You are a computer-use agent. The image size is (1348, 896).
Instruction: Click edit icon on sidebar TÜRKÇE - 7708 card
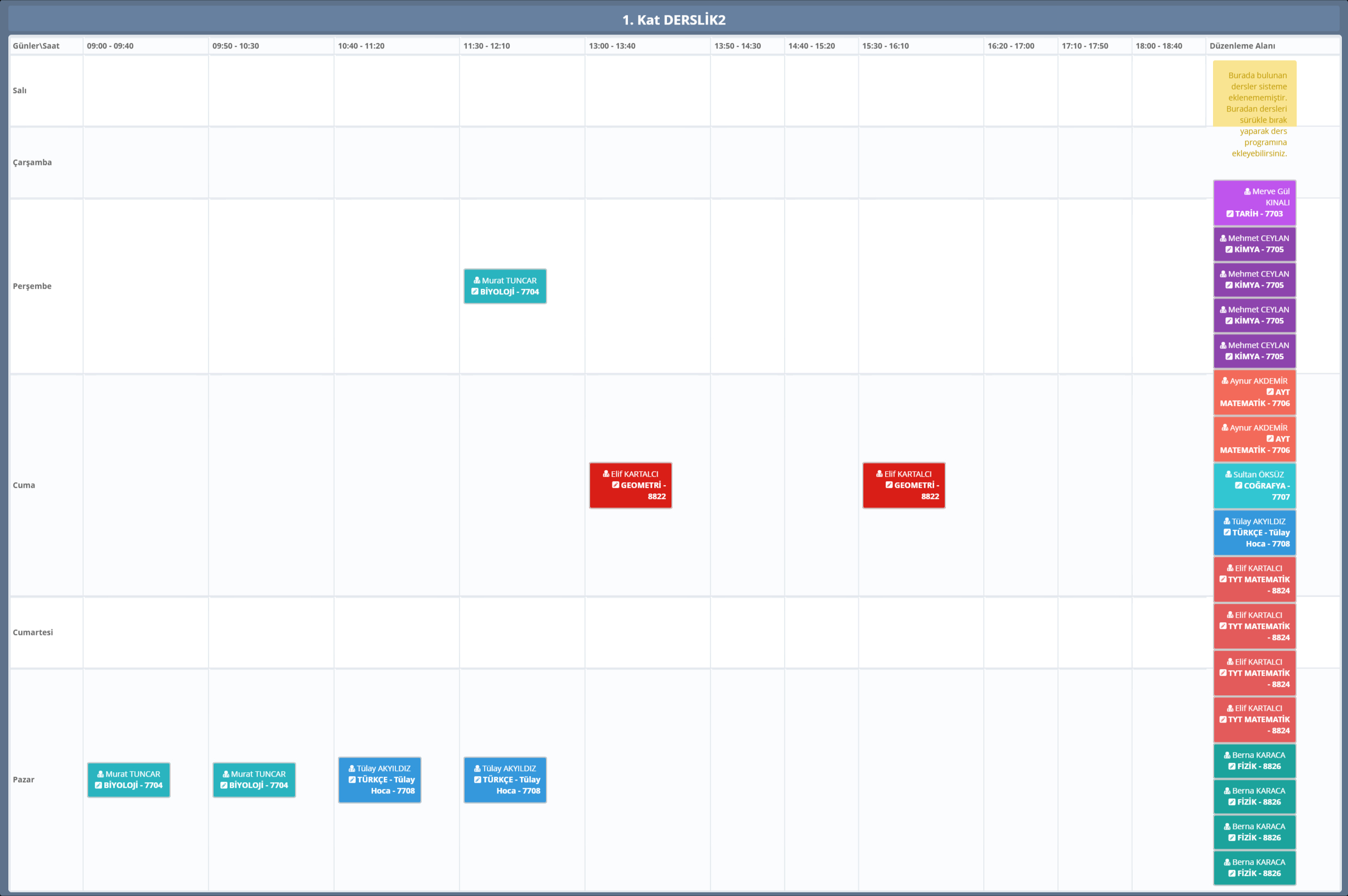(1227, 532)
